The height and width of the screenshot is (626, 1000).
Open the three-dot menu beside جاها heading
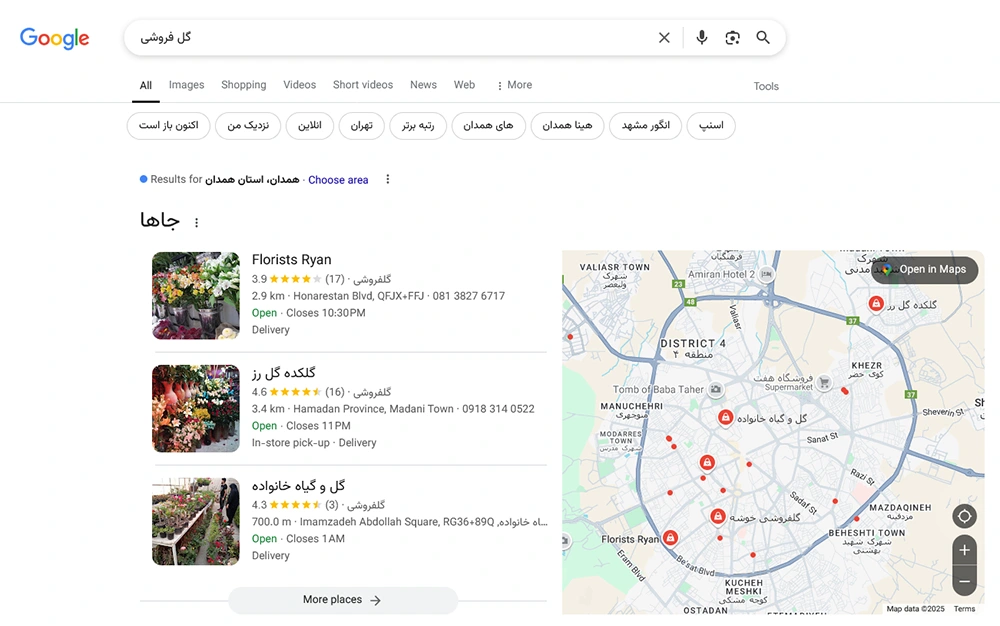click(x=196, y=222)
